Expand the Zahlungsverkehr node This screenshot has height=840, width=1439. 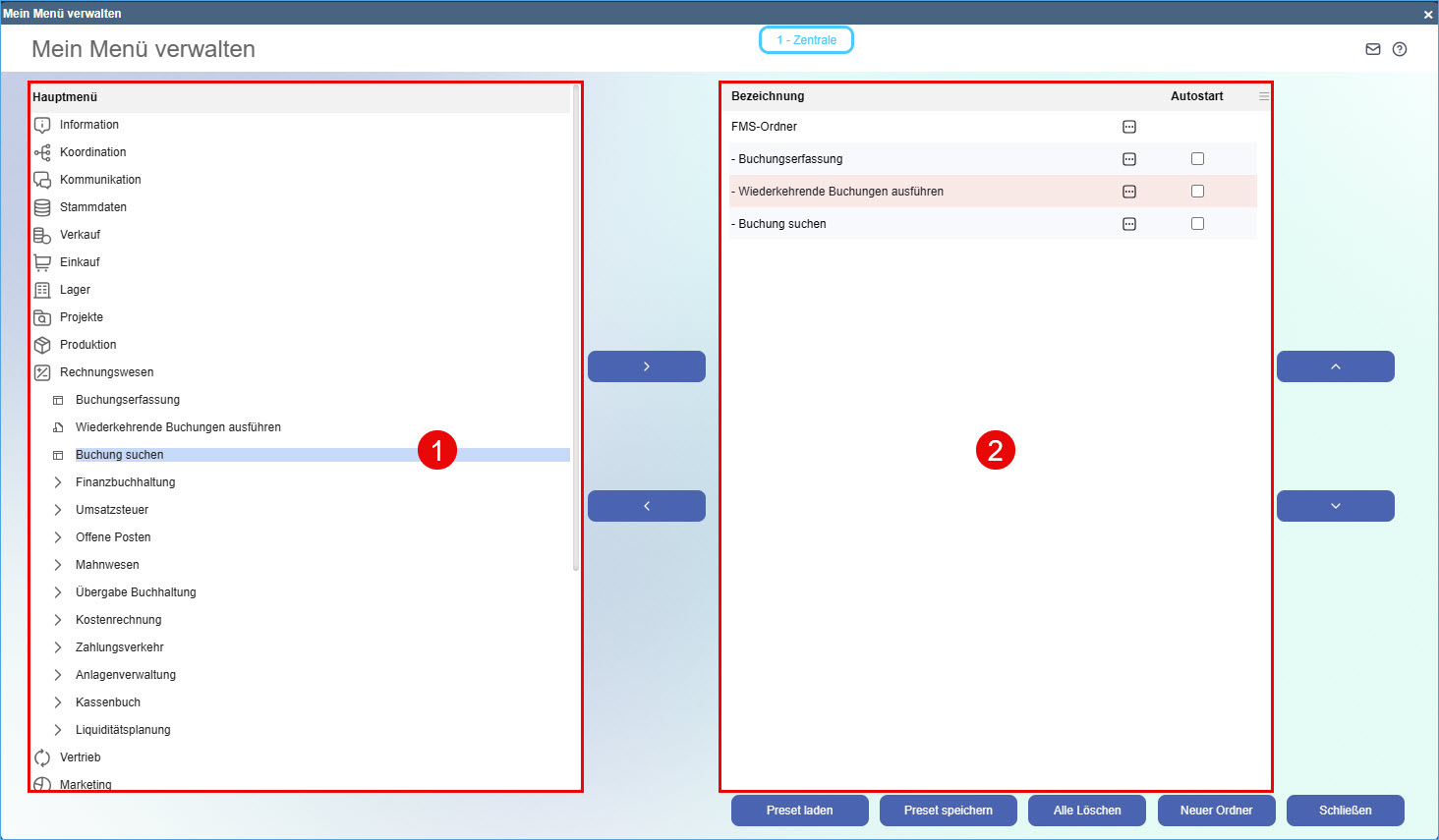pyautogui.click(x=58, y=647)
